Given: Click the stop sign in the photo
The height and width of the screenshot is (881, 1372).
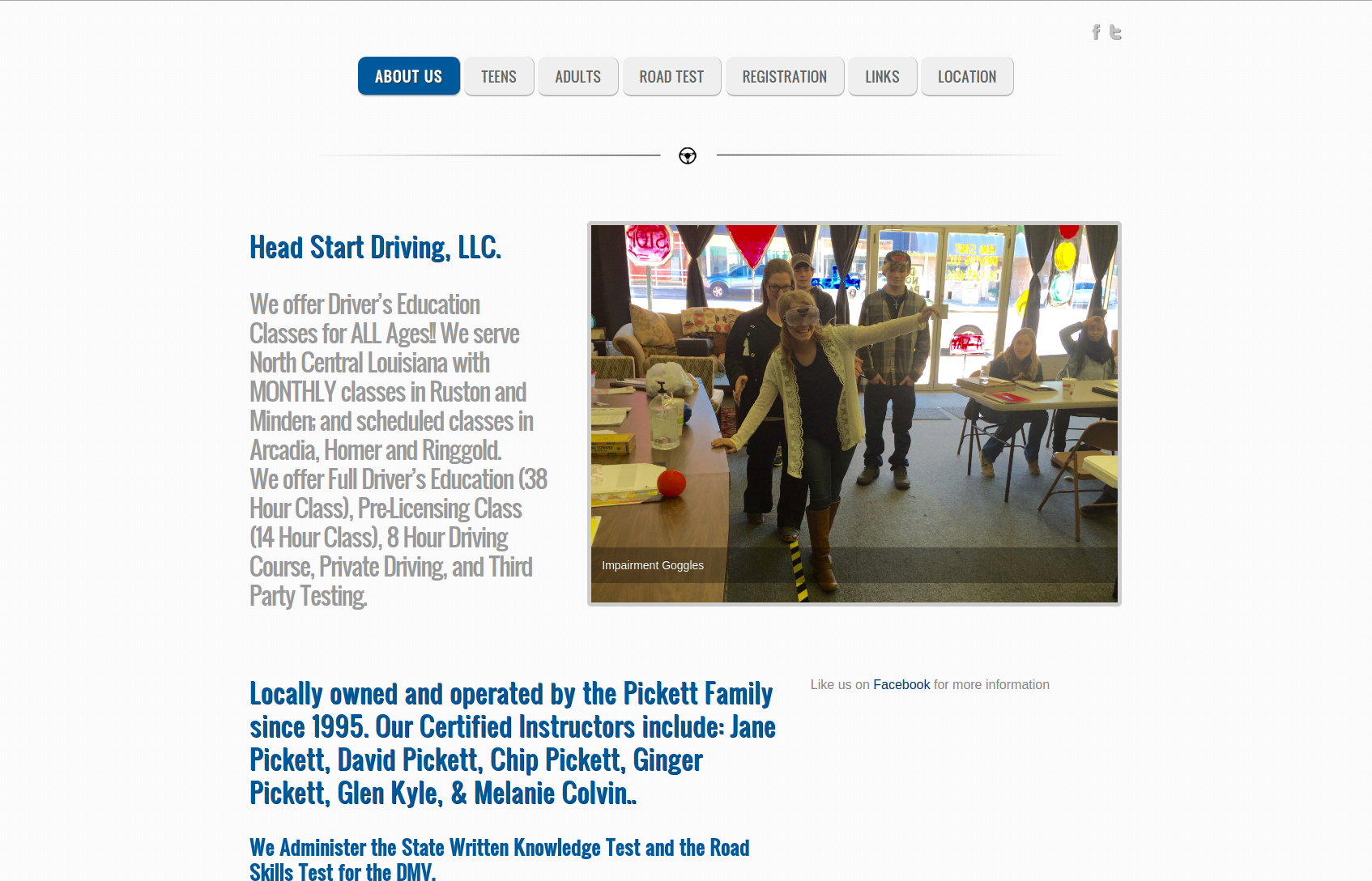Looking at the screenshot, I should (x=648, y=243).
